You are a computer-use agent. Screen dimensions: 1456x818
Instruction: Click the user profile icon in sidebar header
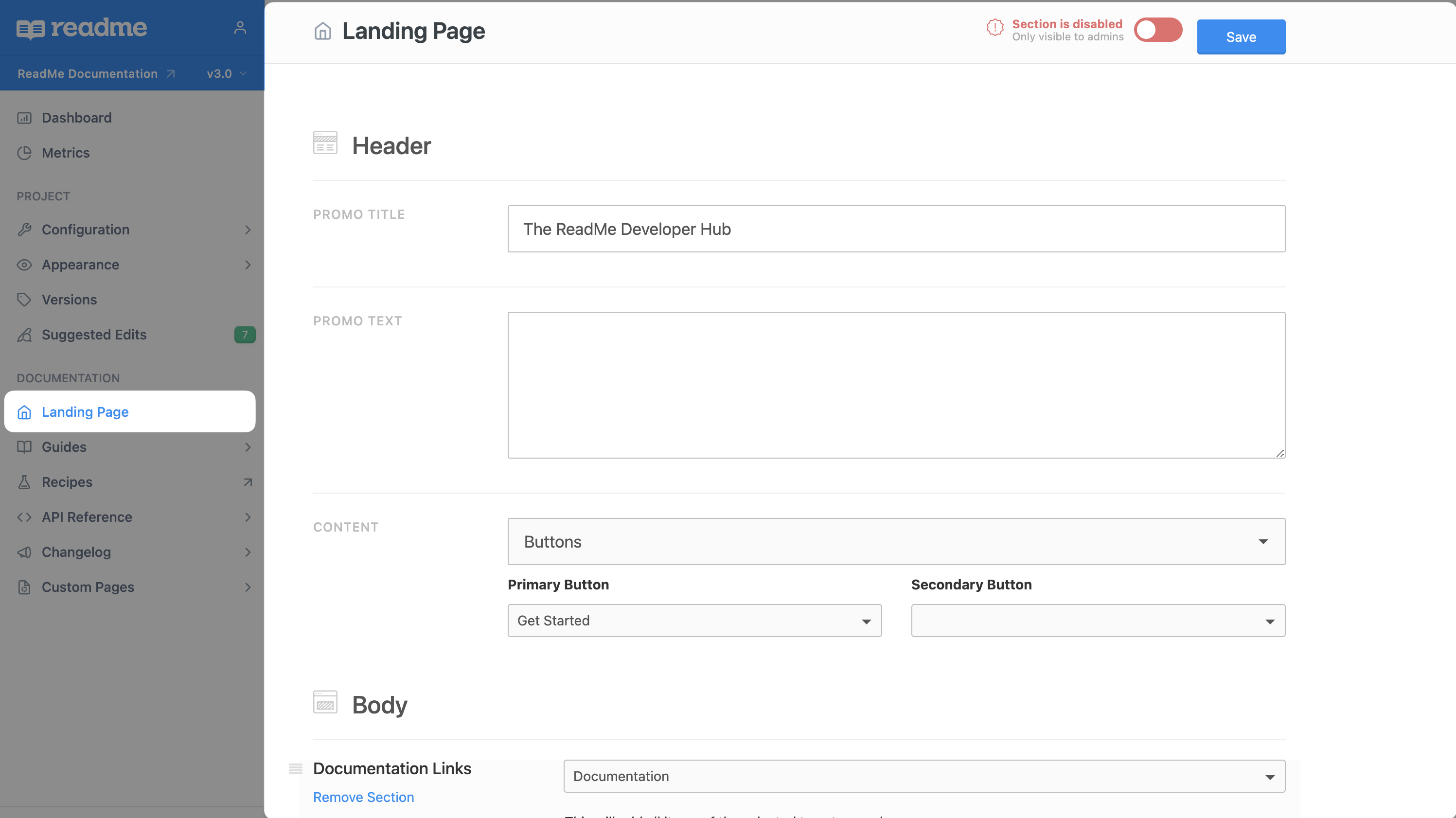click(x=240, y=28)
